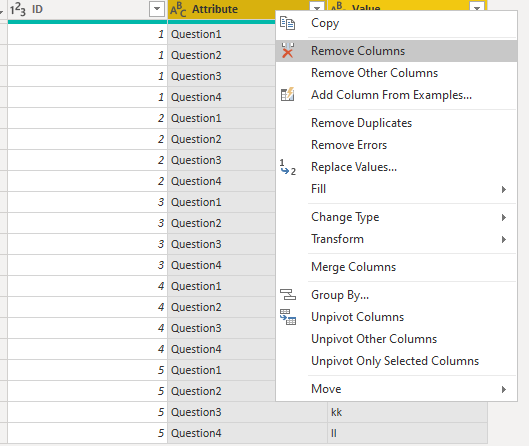Open the Fill menu item
Screen dimensions: 529x446
point(396,189)
